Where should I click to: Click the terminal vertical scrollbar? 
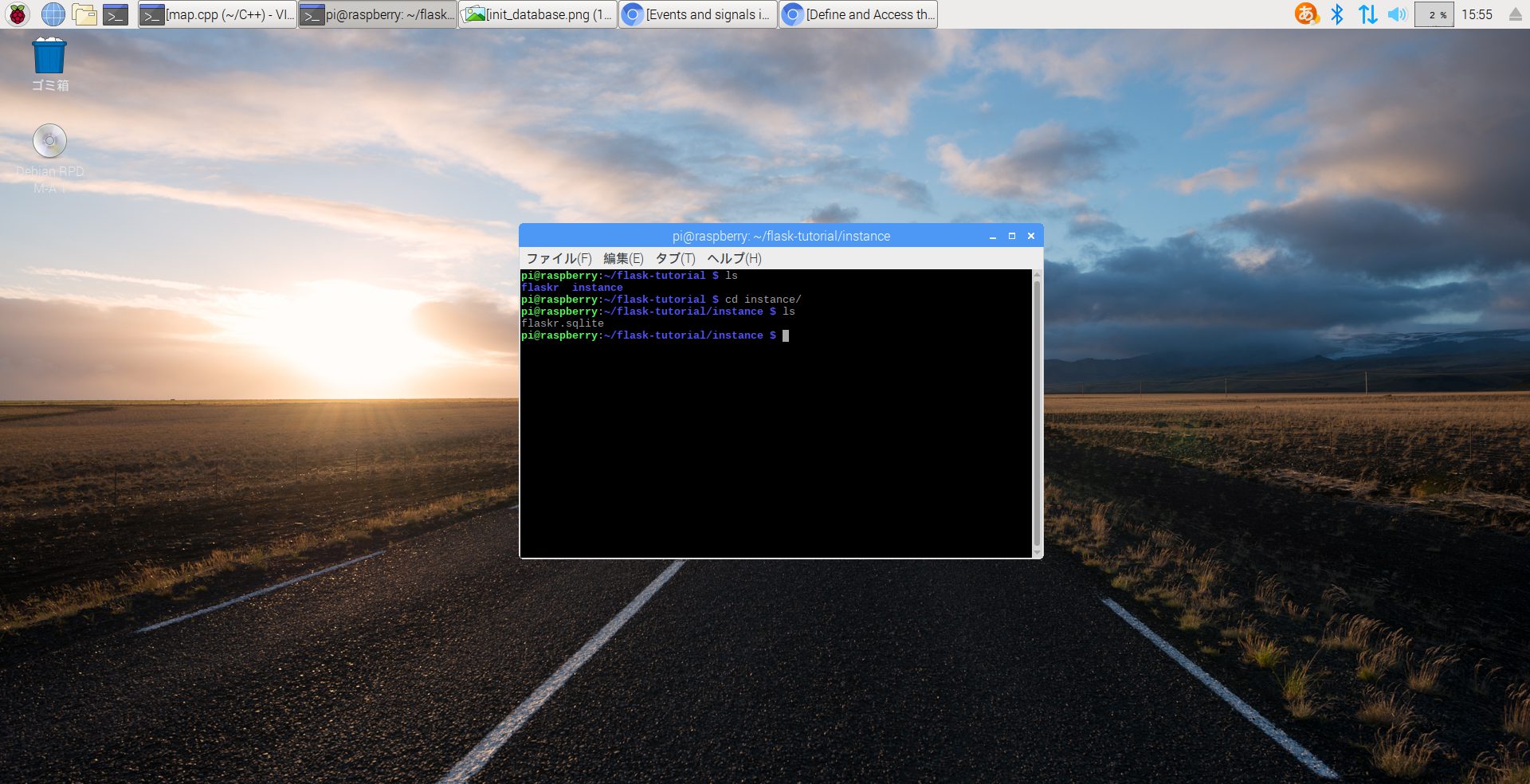pyautogui.click(x=1037, y=413)
